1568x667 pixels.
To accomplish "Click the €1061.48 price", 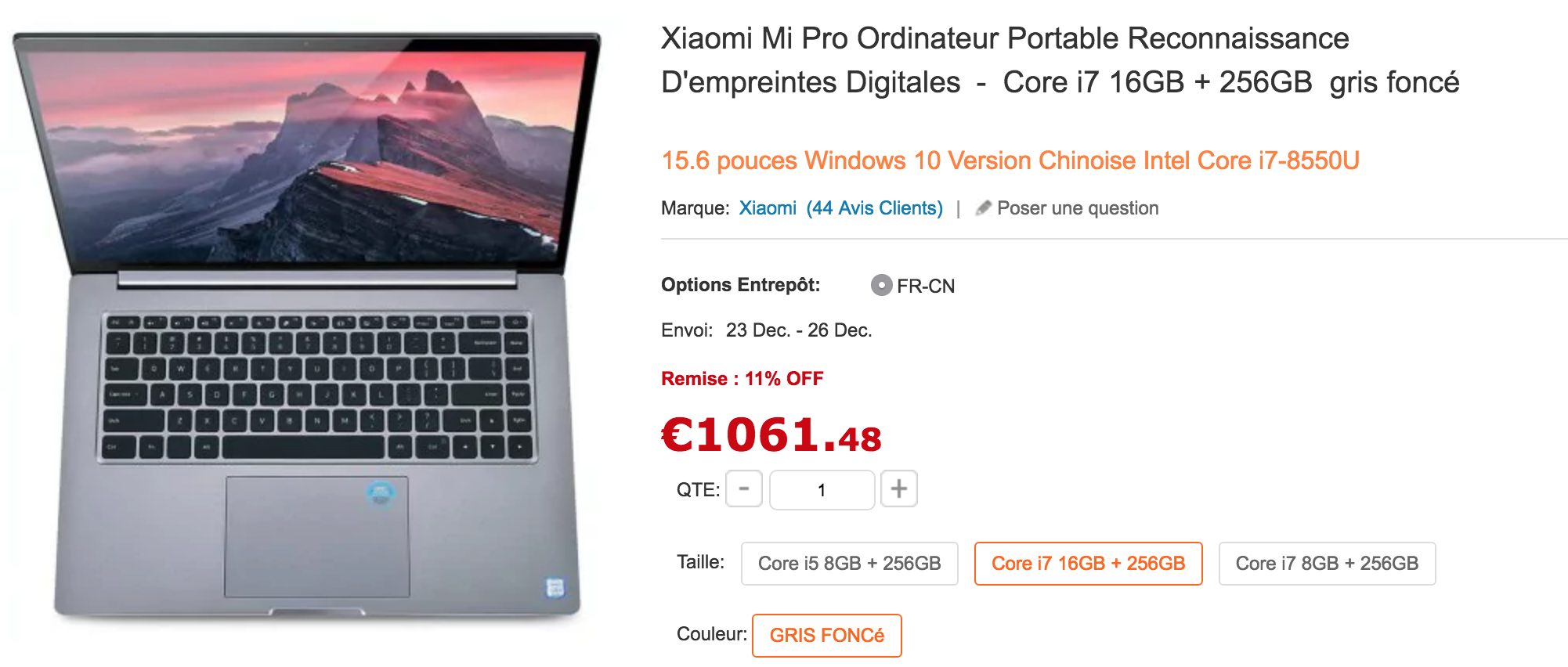I will tap(771, 434).
